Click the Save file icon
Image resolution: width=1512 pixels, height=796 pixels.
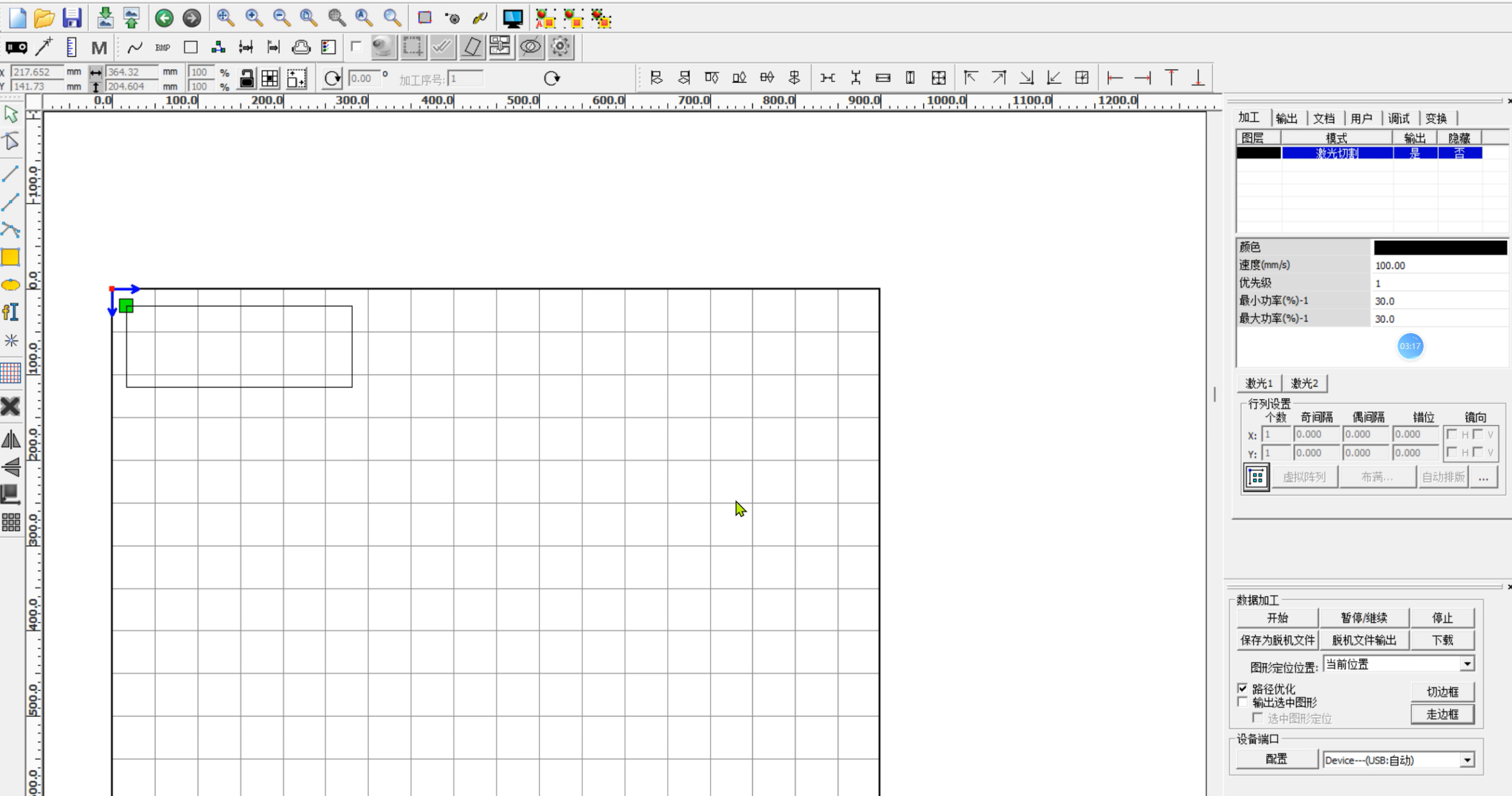coord(72,18)
